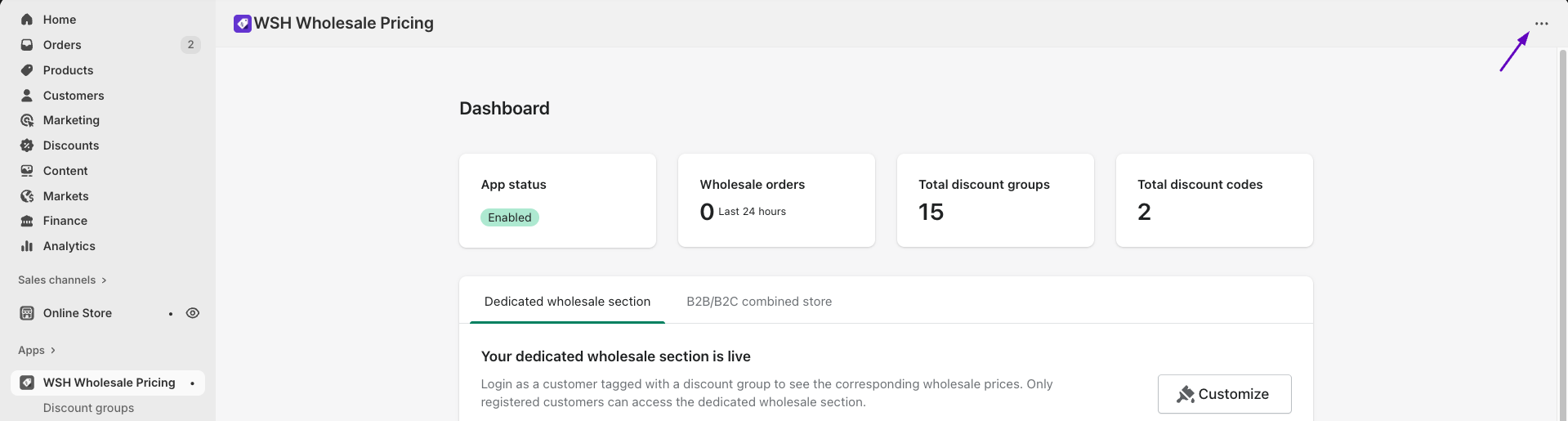
Task: Click the Enabled app status badge
Action: point(510,217)
